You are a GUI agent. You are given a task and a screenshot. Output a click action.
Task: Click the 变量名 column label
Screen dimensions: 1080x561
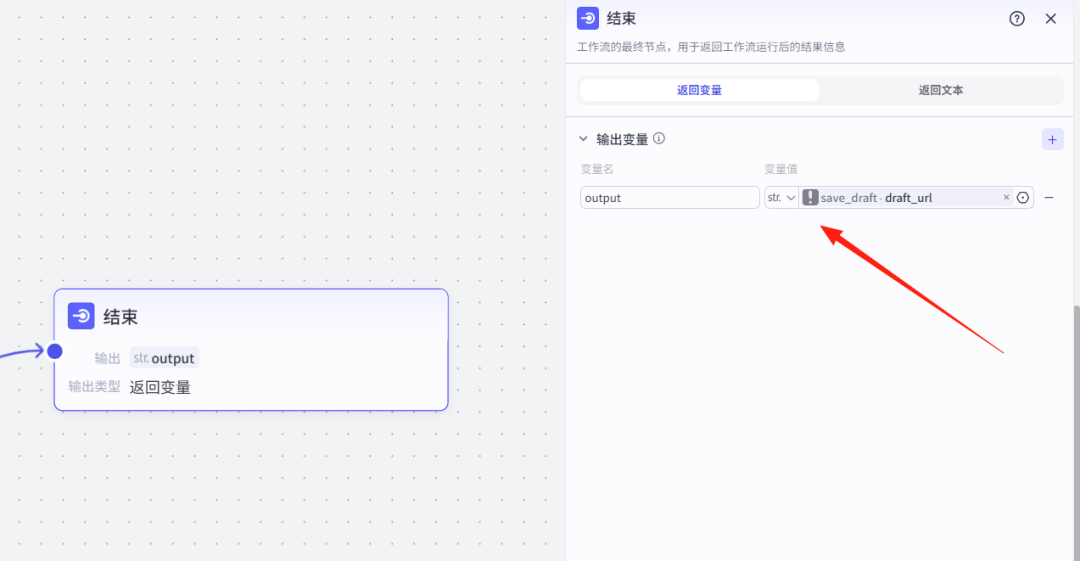(597, 169)
